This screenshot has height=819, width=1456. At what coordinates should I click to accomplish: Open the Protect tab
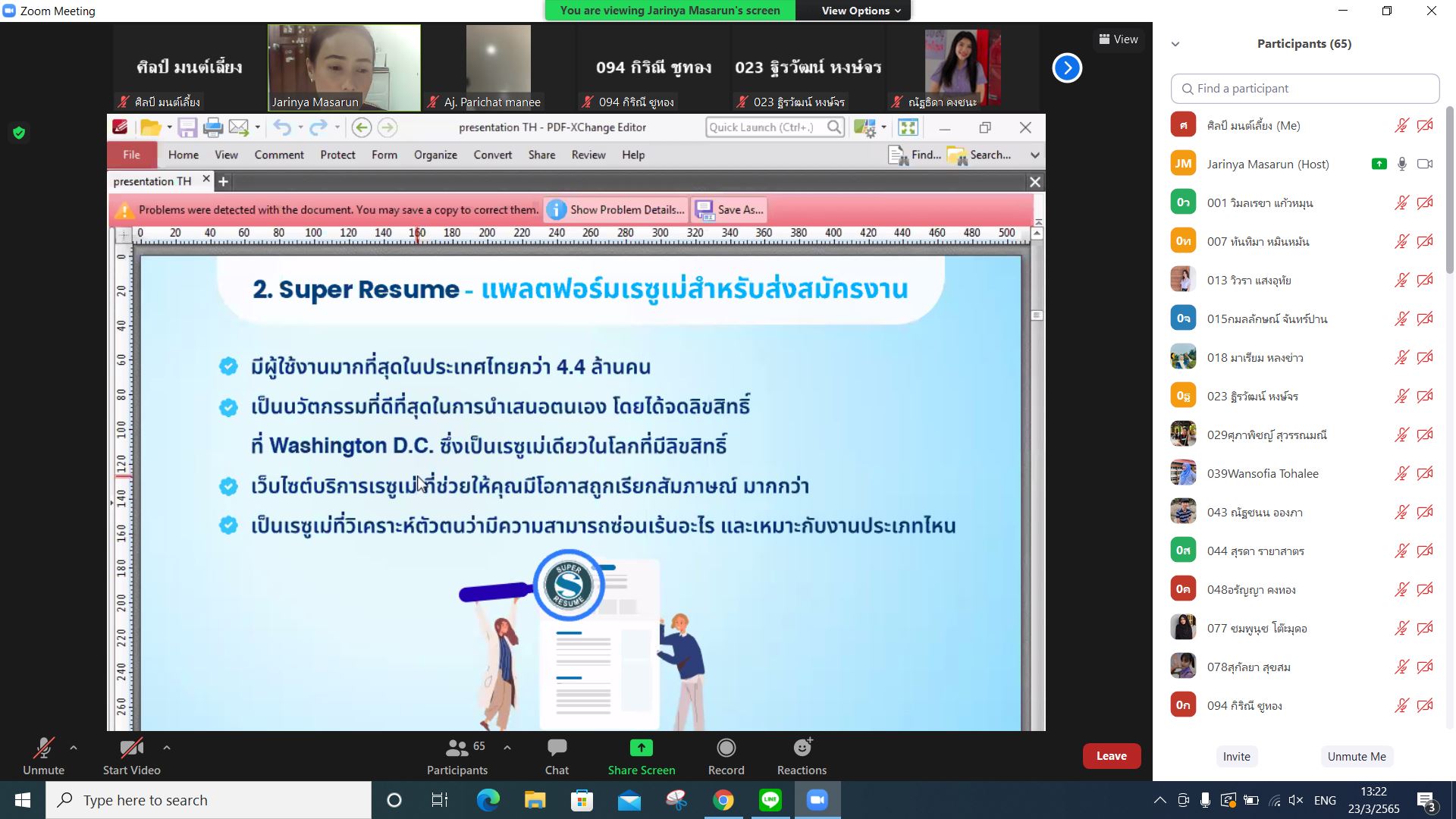pyautogui.click(x=337, y=155)
